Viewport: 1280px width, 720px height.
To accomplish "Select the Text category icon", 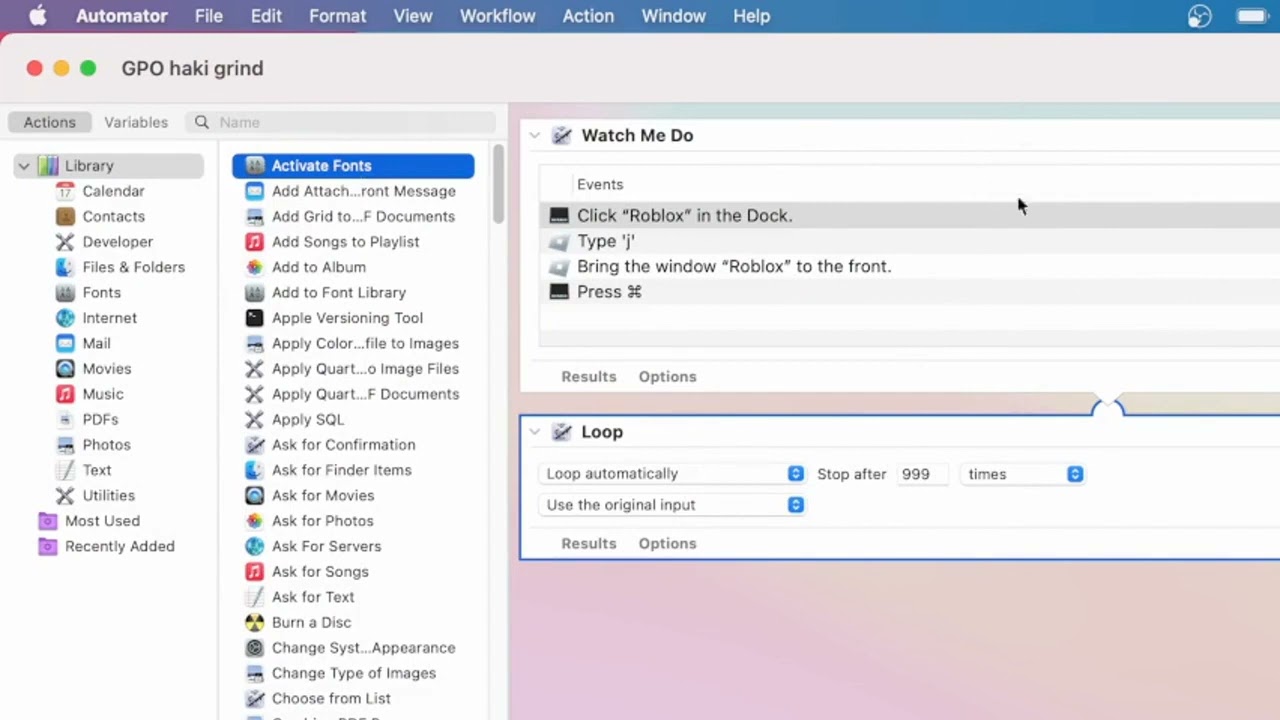I will tap(65, 470).
